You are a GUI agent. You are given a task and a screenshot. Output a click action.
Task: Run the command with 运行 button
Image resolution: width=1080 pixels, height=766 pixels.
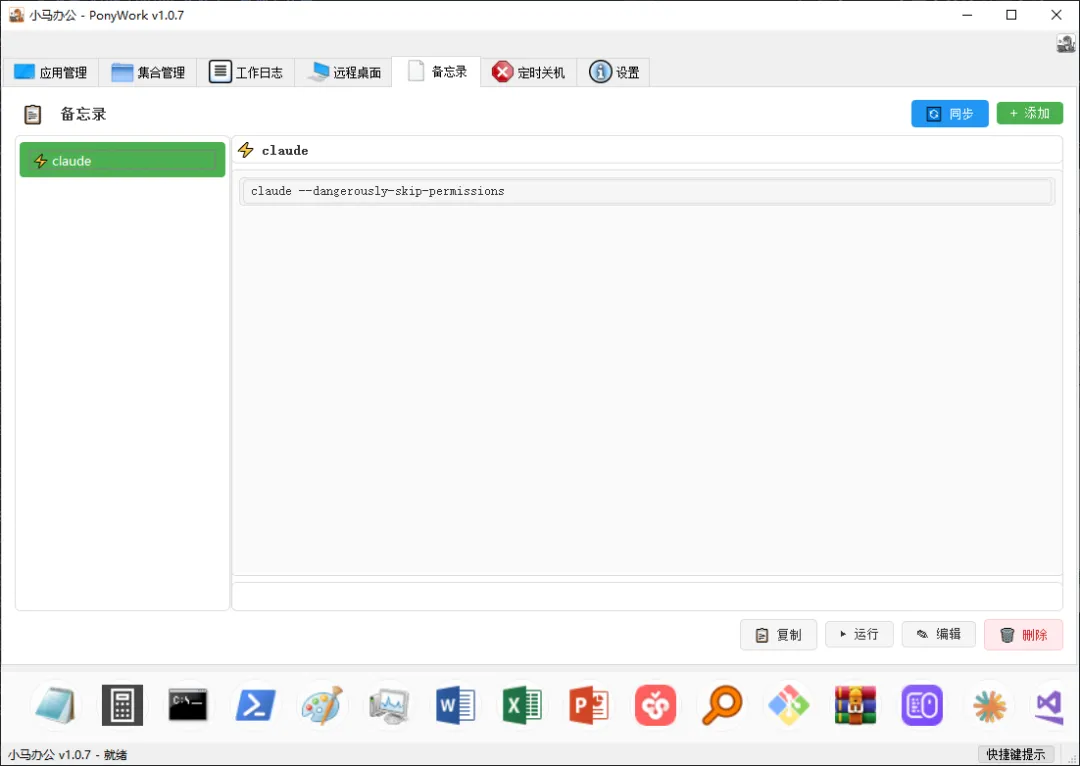coord(859,634)
